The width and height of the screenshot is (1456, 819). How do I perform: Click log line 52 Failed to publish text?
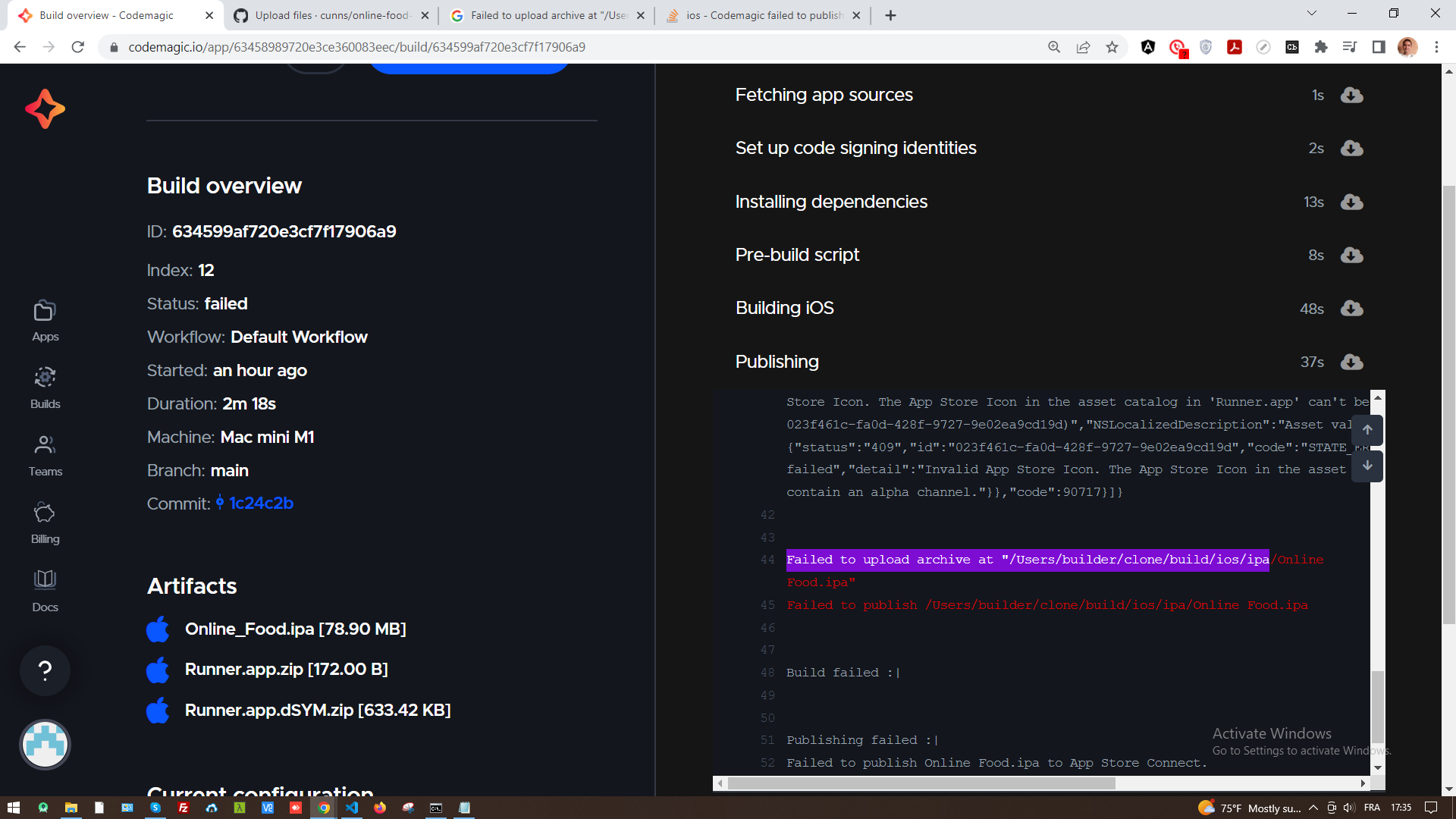pyautogui.click(x=996, y=763)
